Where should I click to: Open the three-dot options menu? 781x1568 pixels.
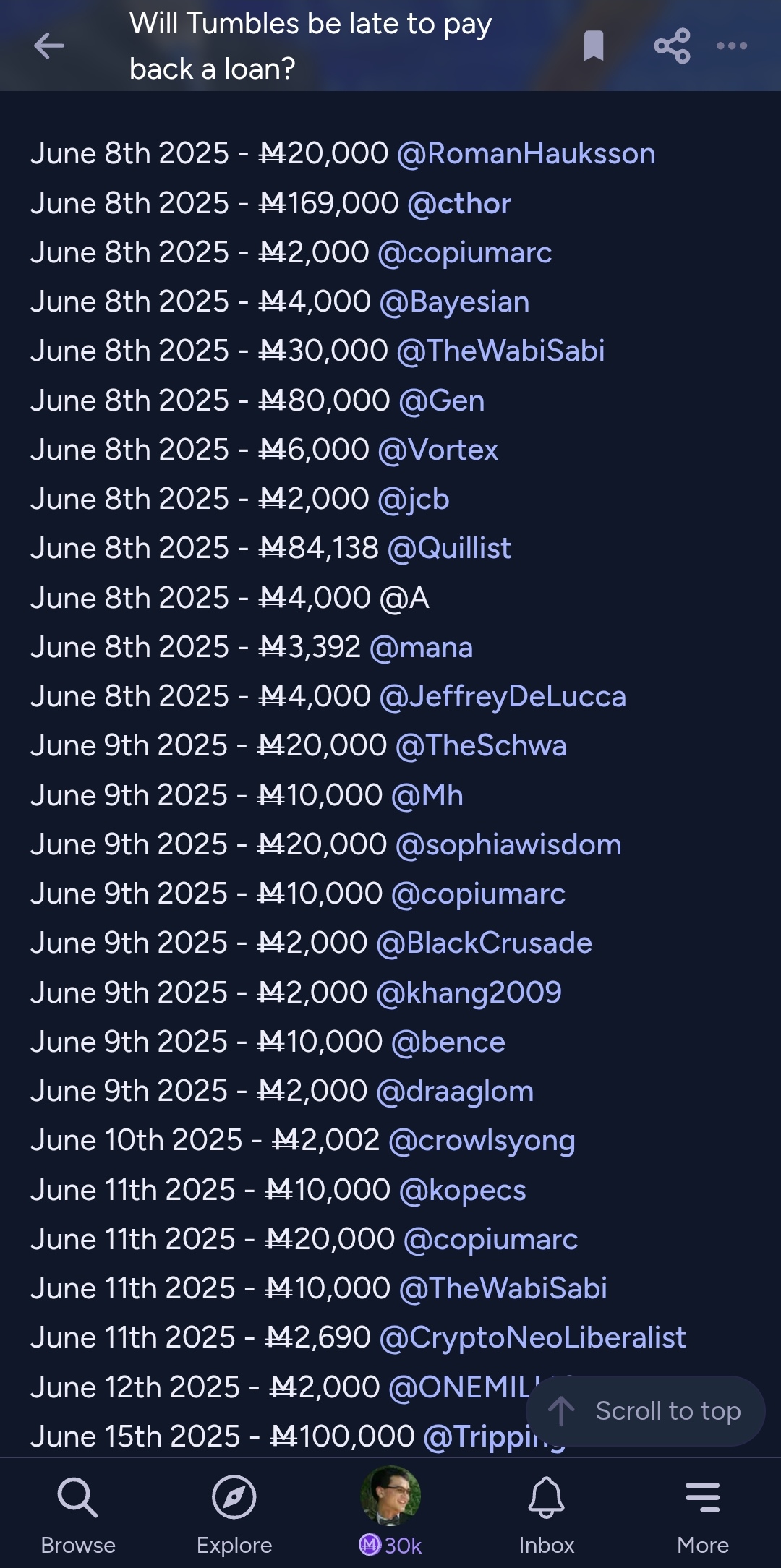pos(732,46)
